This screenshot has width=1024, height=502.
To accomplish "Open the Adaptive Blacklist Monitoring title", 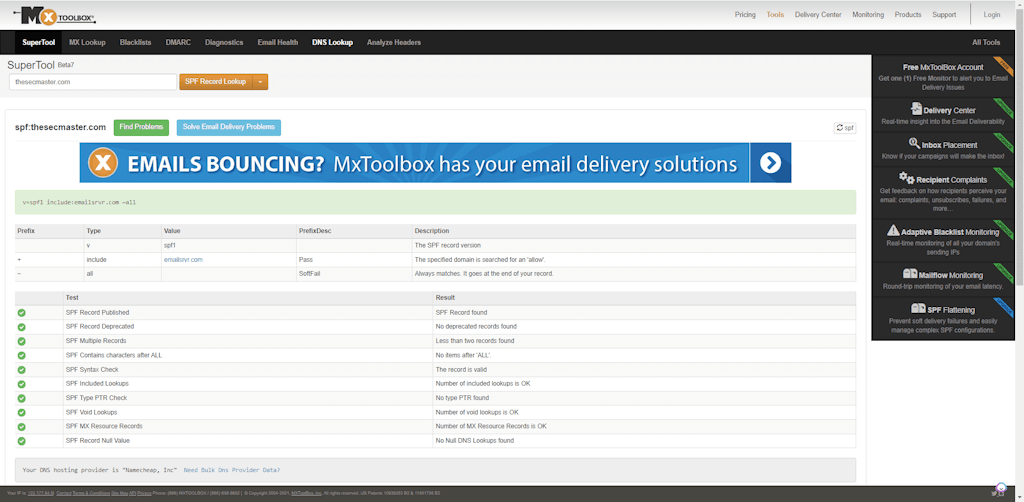I will [x=950, y=232].
